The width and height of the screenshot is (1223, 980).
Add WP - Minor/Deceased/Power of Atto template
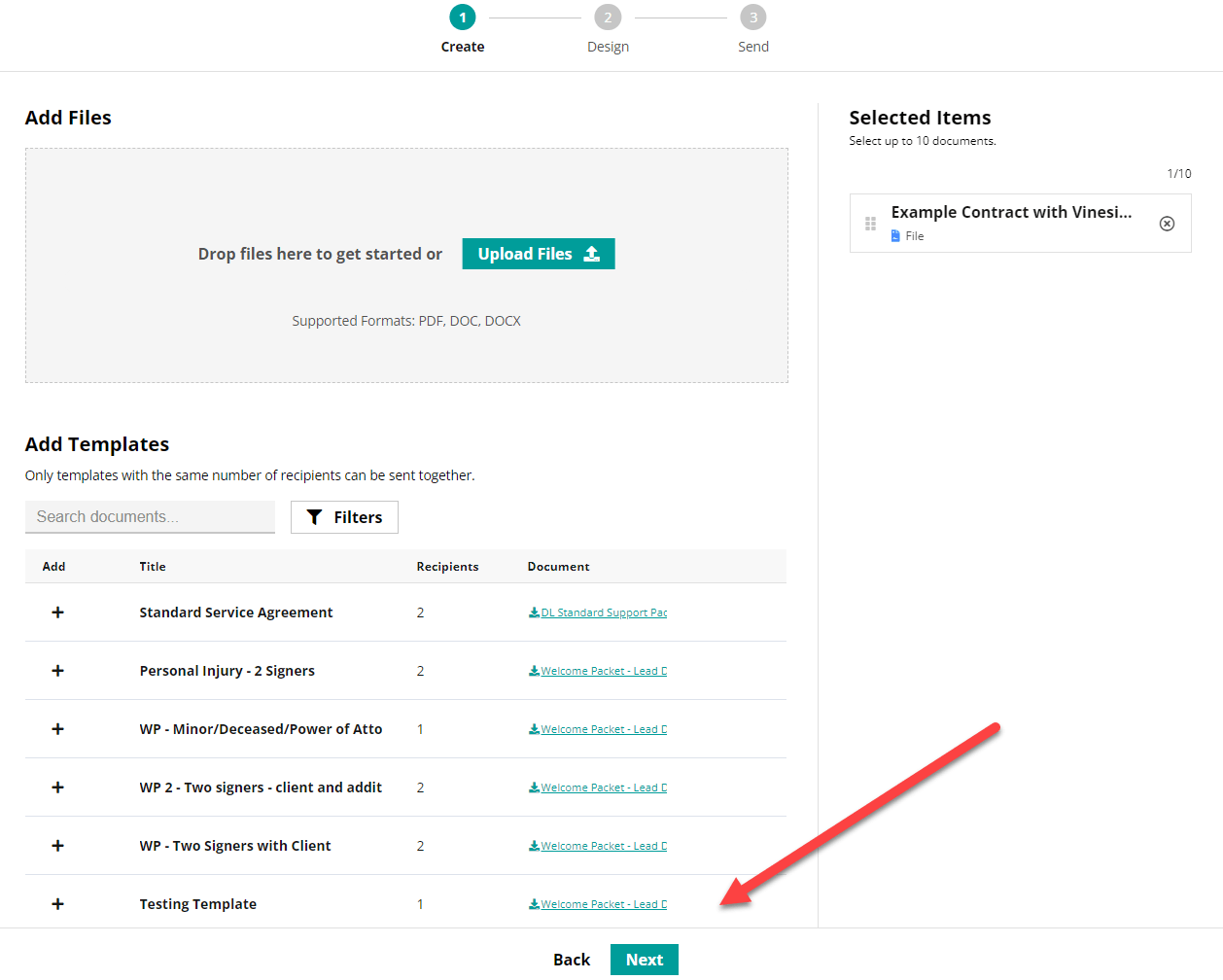pos(57,729)
